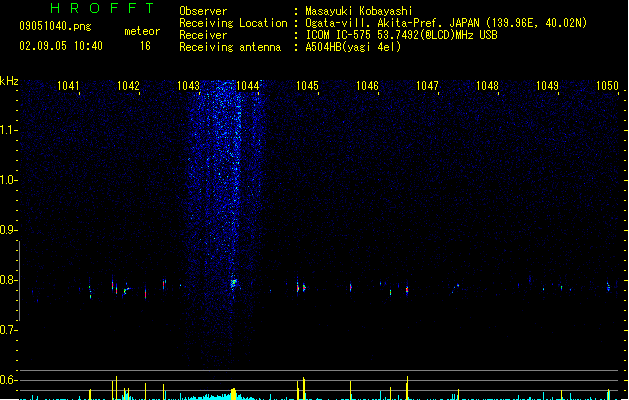Click the 1.0 kHz frequency label
The width and height of the screenshot is (629, 400).
pos(8,180)
